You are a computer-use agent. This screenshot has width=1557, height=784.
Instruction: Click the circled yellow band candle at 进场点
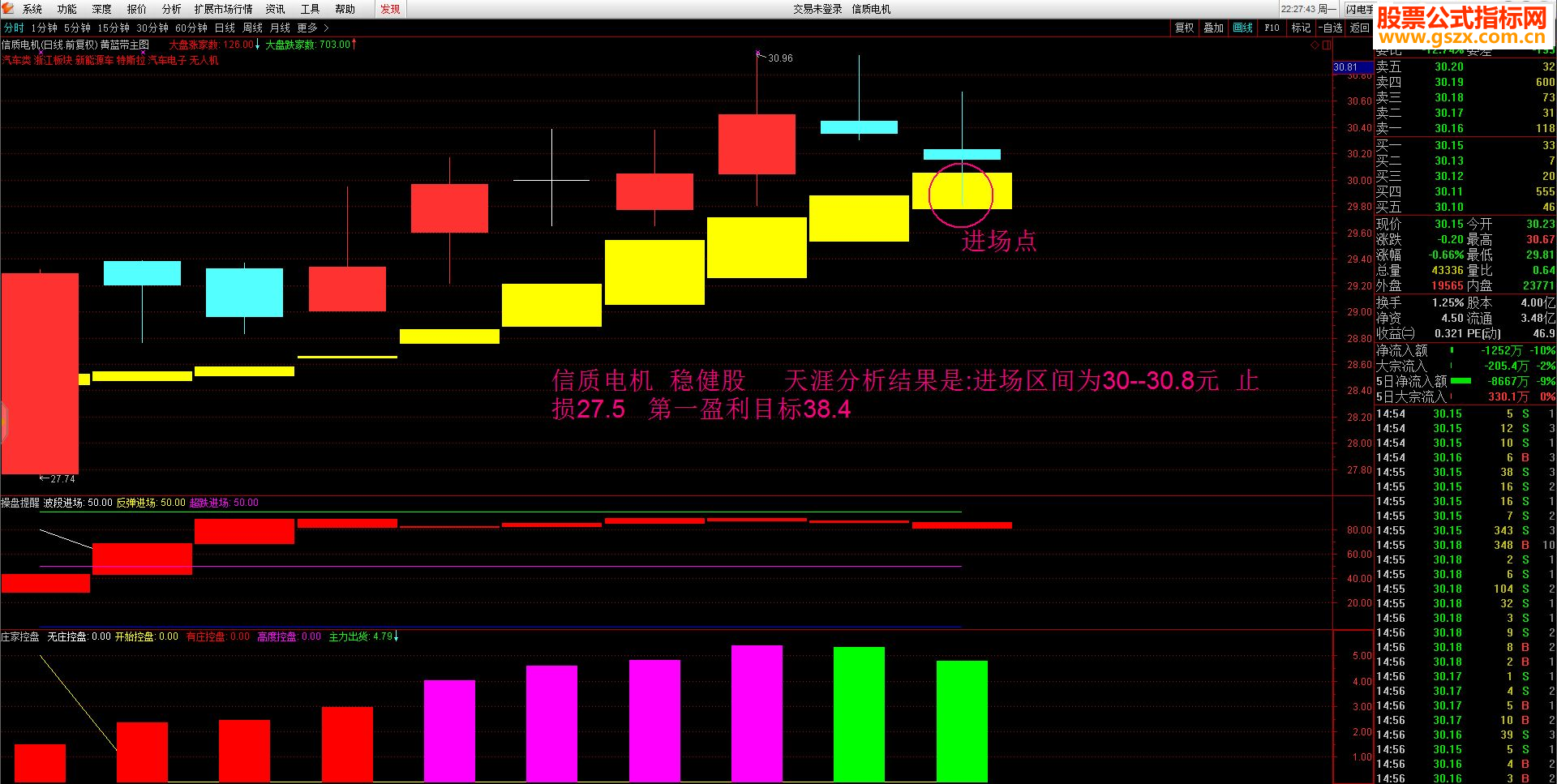[962, 191]
